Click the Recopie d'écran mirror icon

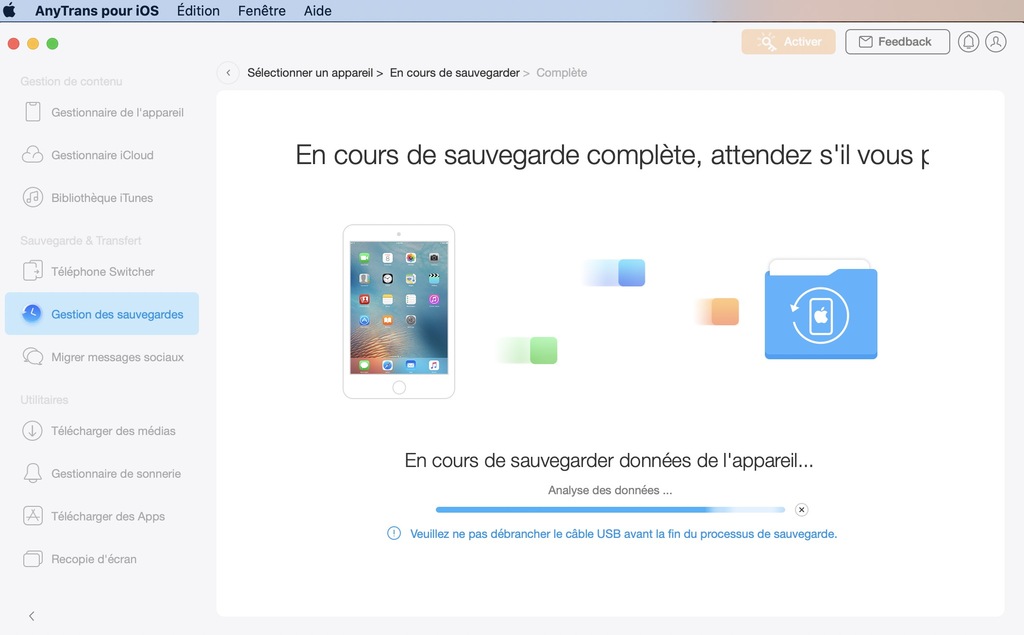pyautogui.click(x=33, y=559)
